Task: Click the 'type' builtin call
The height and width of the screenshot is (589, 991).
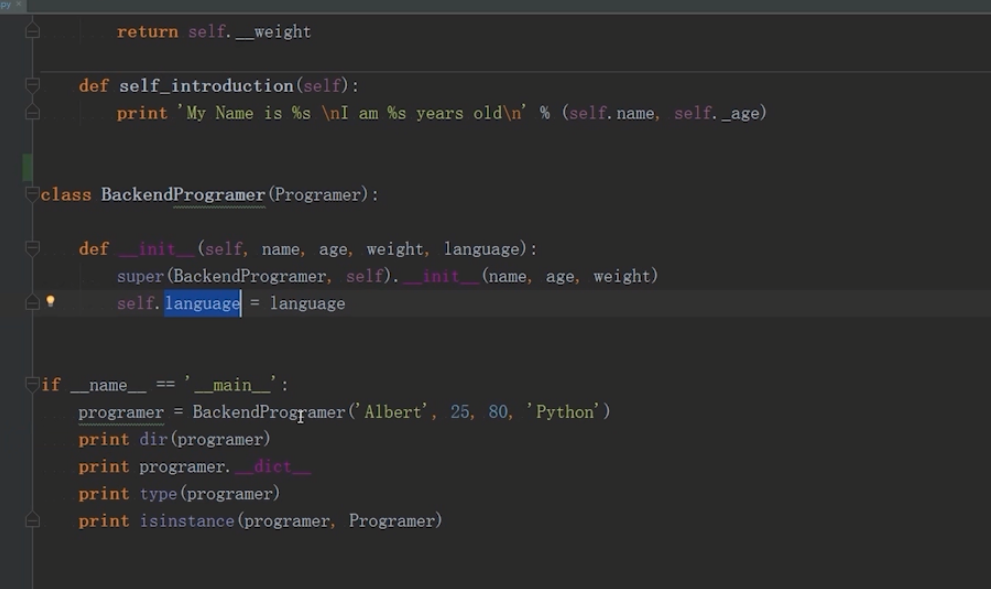Action: click(x=159, y=494)
